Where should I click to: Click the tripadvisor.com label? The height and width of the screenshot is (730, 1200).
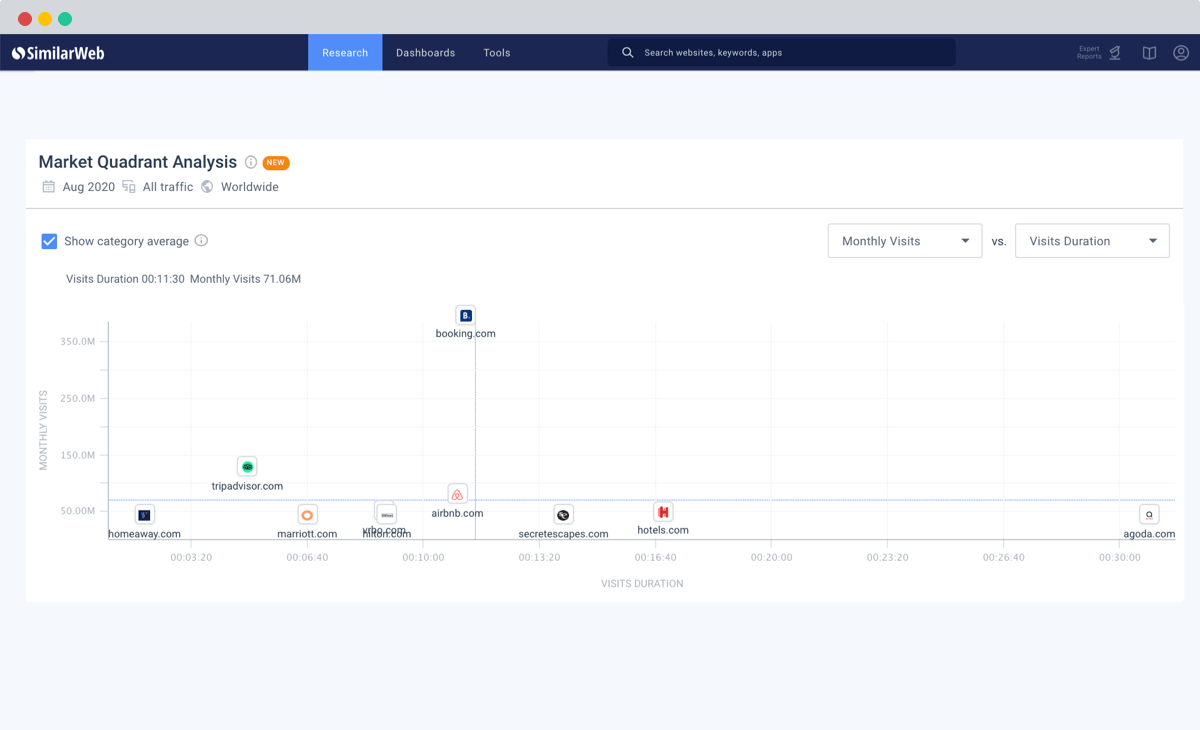[x=247, y=486]
